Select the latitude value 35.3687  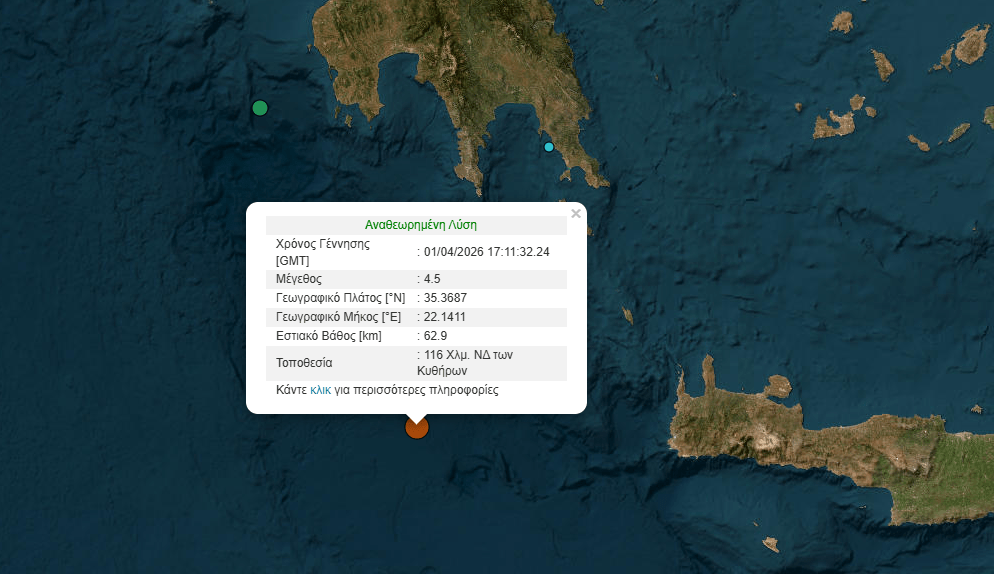(445, 298)
